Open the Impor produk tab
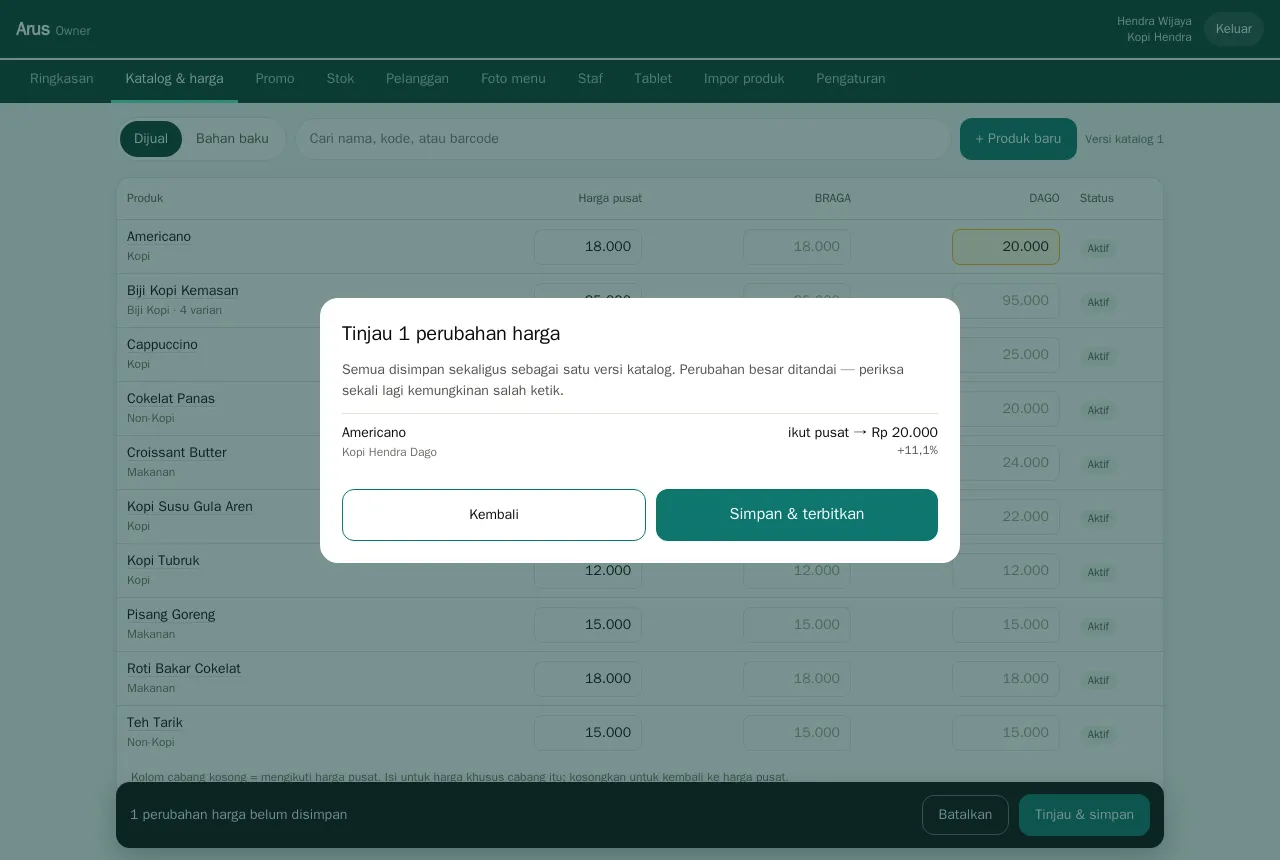The image size is (1280, 860). coord(744,79)
